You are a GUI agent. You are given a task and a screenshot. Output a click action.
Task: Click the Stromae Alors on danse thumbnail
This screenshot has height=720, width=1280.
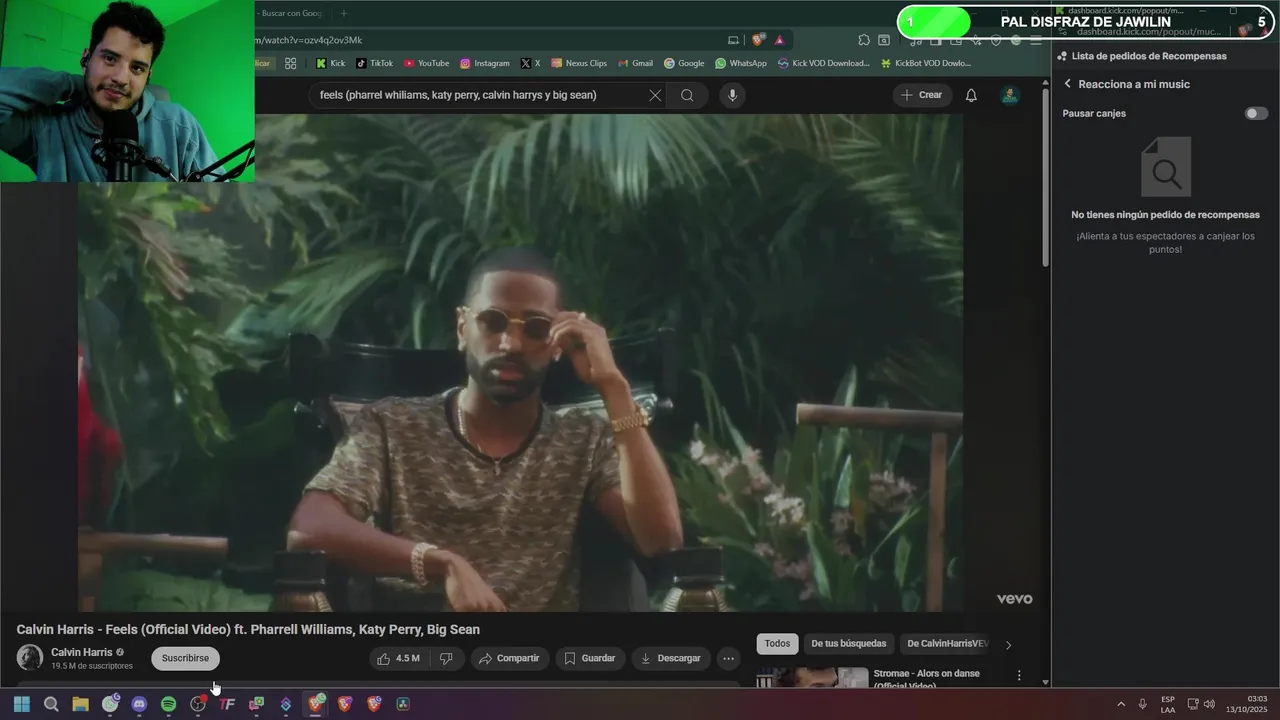(x=812, y=677)
